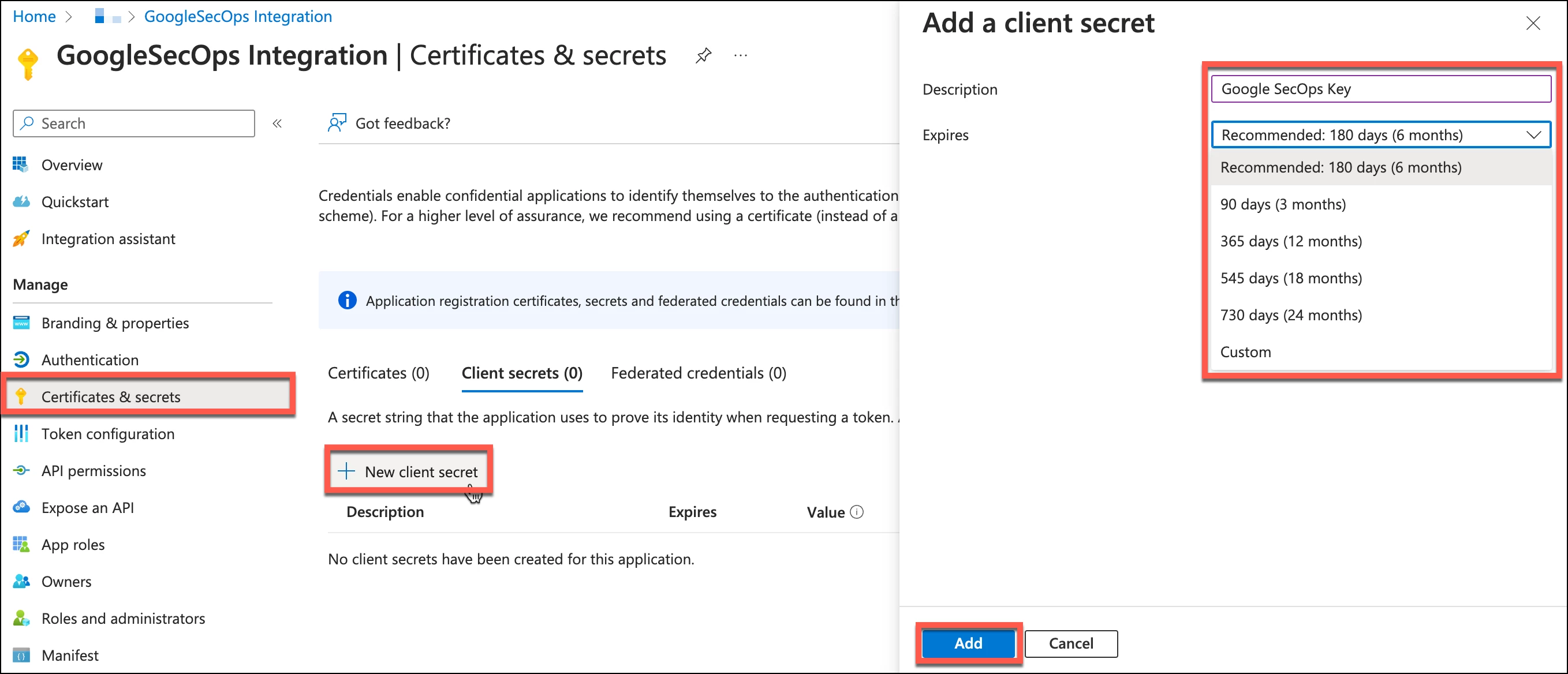This screenshot has width=1568, height=674.
Task: Click the Roles and administrators icon
Action: [x=21, y=618]
